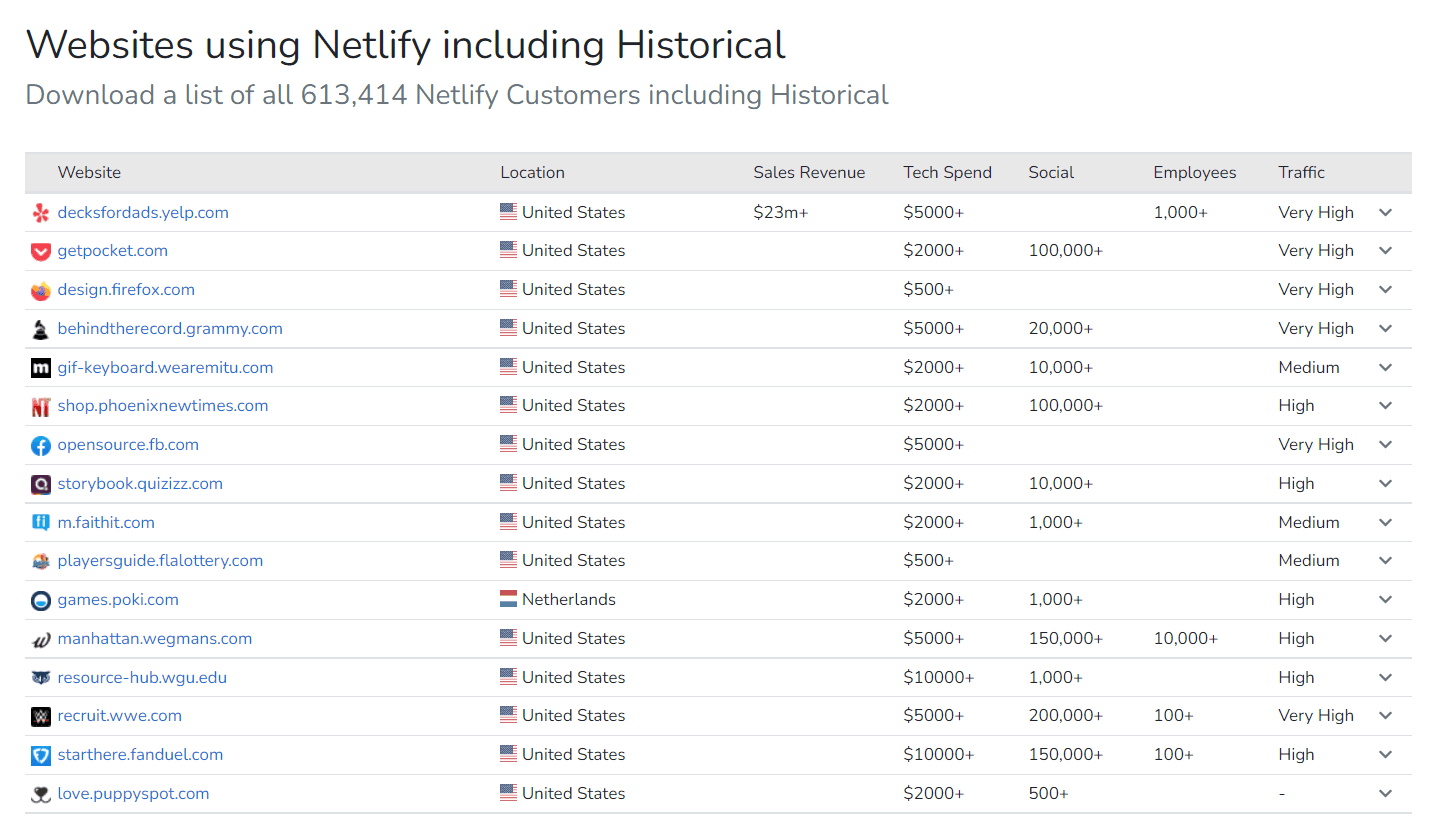Click the Very High traffic label for opensource.fb.com
The image size is (1441, 820).
click(1316, 444)
